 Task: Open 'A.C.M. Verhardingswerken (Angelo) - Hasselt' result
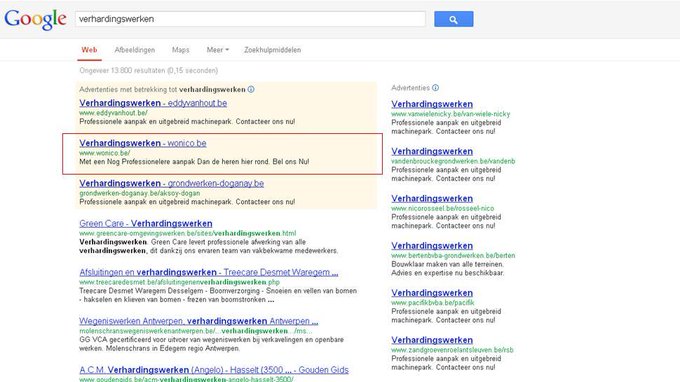pos(214,370)
